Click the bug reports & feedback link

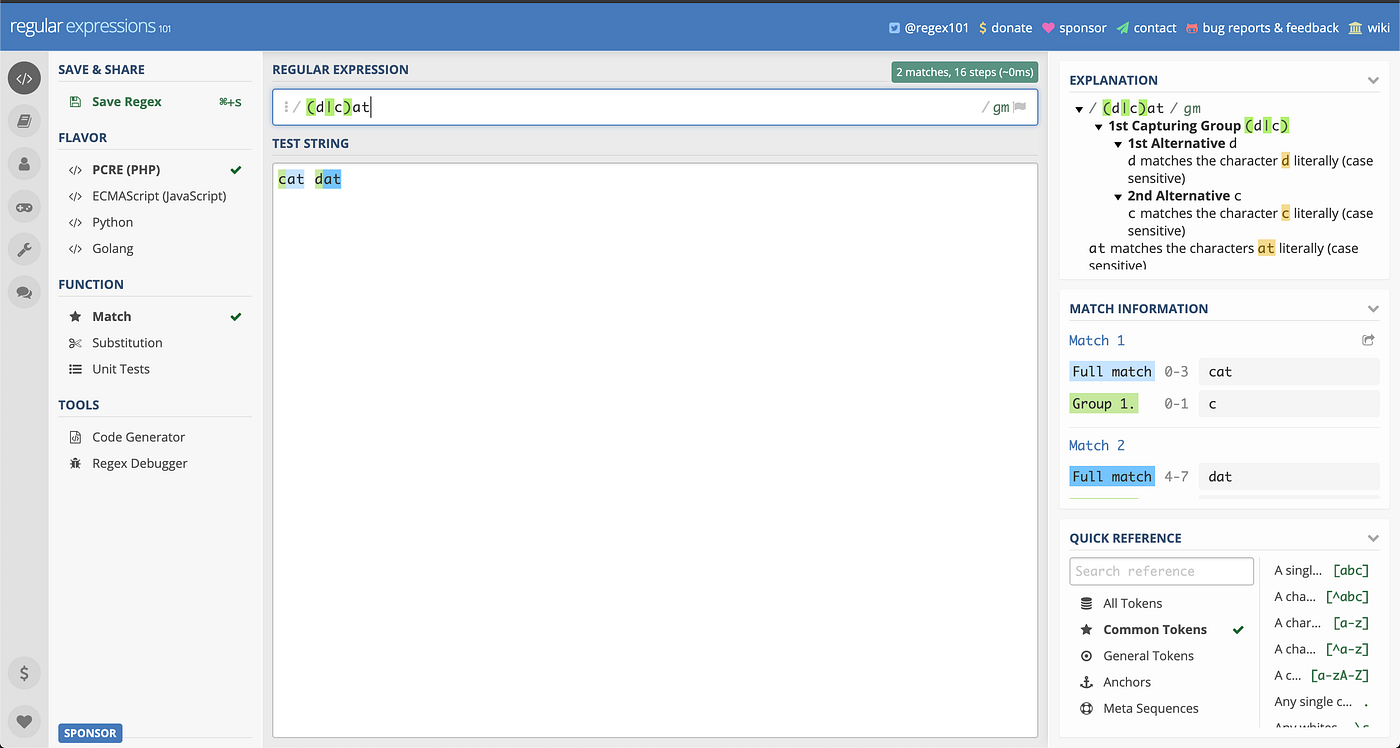[x=1271, y=28]
